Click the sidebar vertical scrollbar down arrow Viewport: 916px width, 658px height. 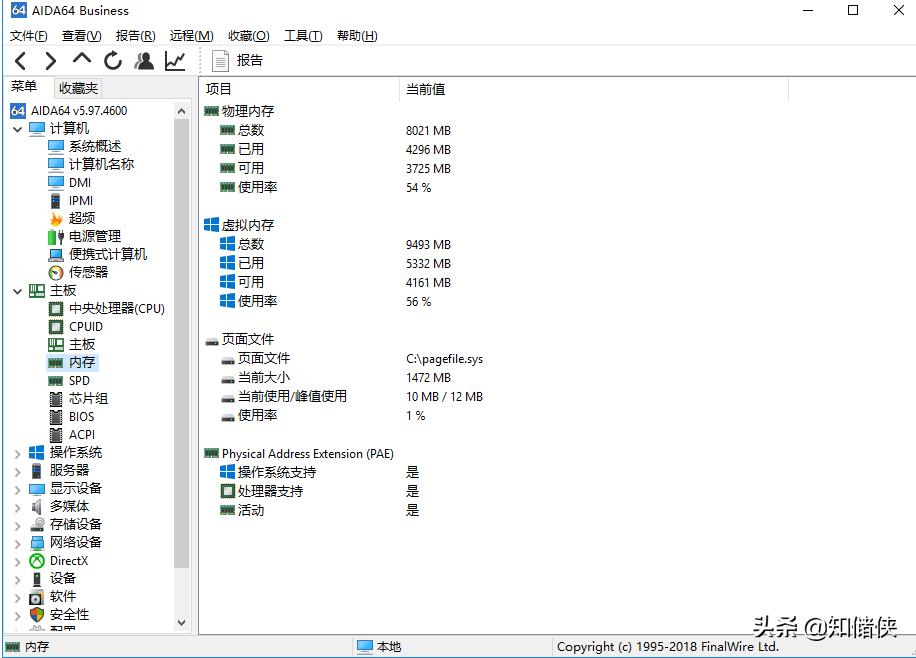[x=182, y=623]
